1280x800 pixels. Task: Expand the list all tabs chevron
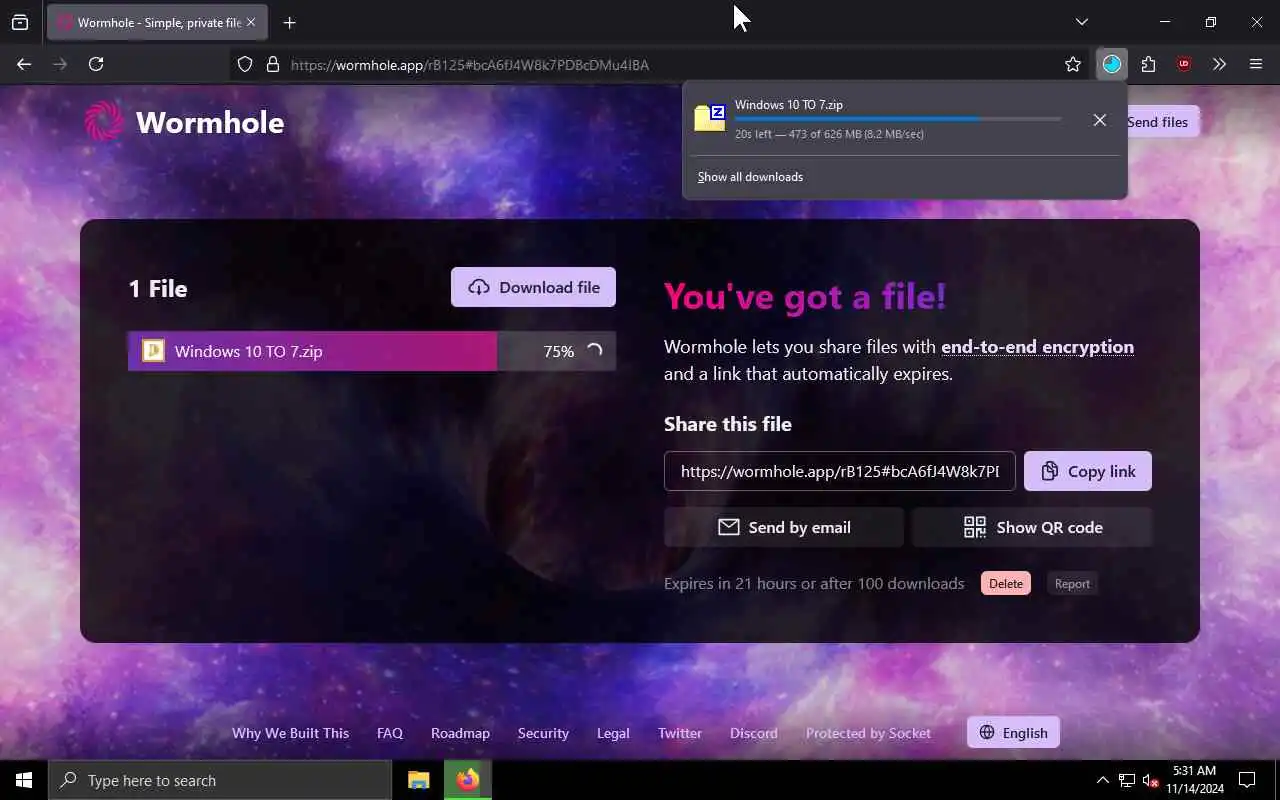coord(1082,22)
